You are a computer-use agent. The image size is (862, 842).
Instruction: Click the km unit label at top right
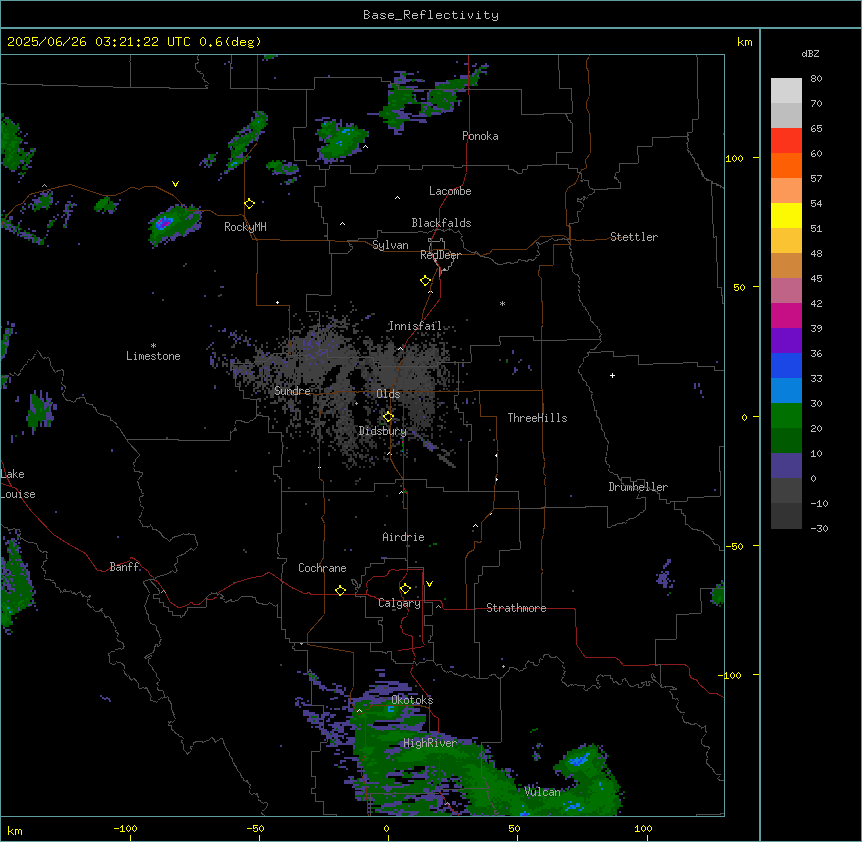[x=744, y=42]
